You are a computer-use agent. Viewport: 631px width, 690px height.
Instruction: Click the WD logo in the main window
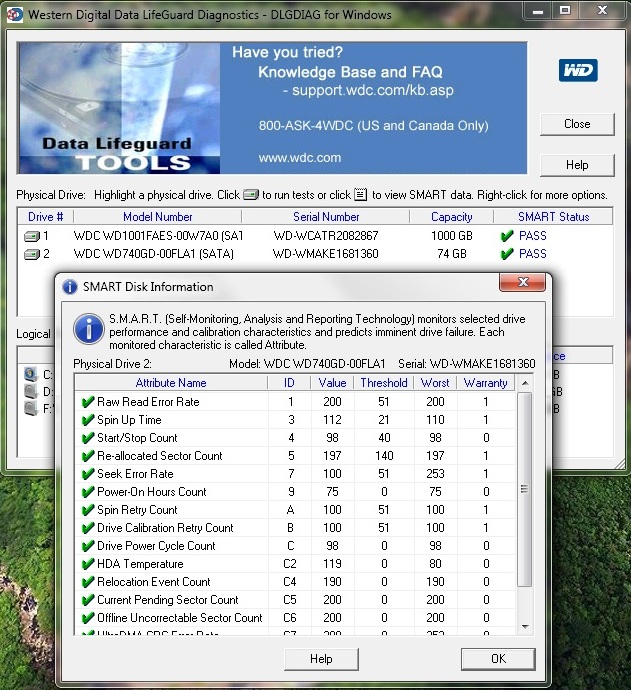(x=578, y=70)
